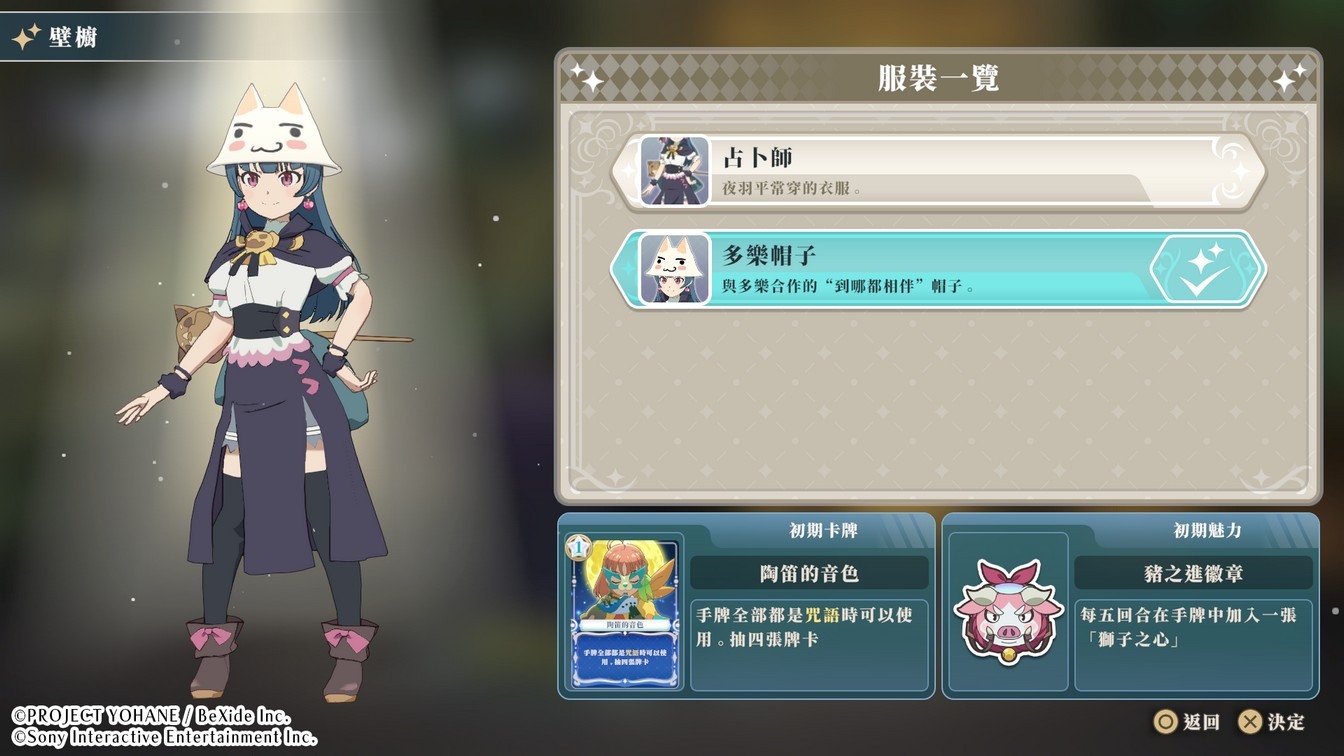Click the 服裝一覽 title bar
1344x756 pixels.
coord(938,79)
